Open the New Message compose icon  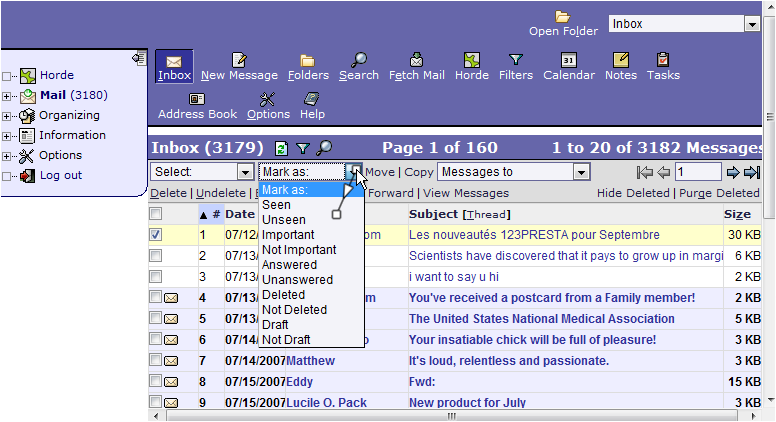click(x=239, y=61)
